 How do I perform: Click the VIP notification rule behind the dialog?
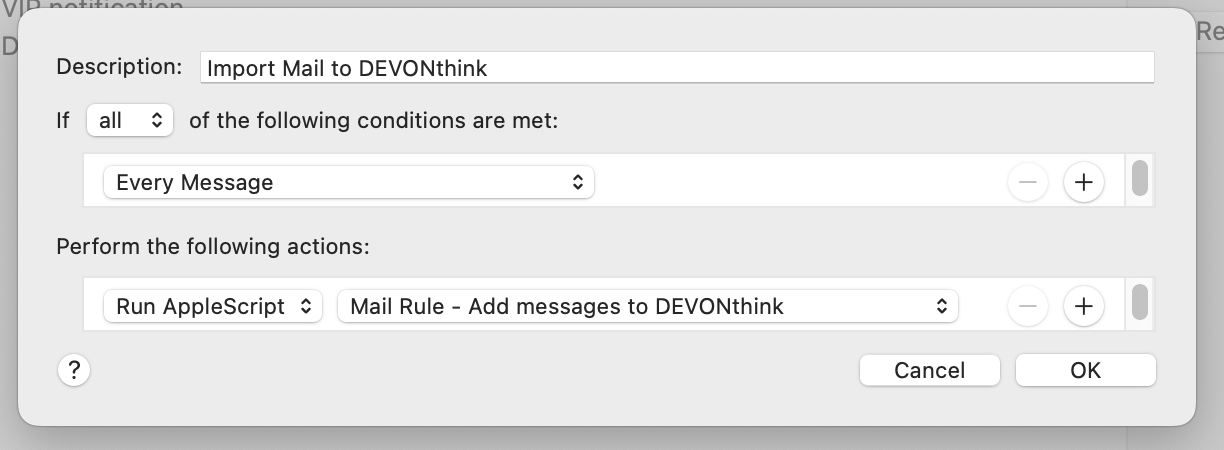pos(92,7)
